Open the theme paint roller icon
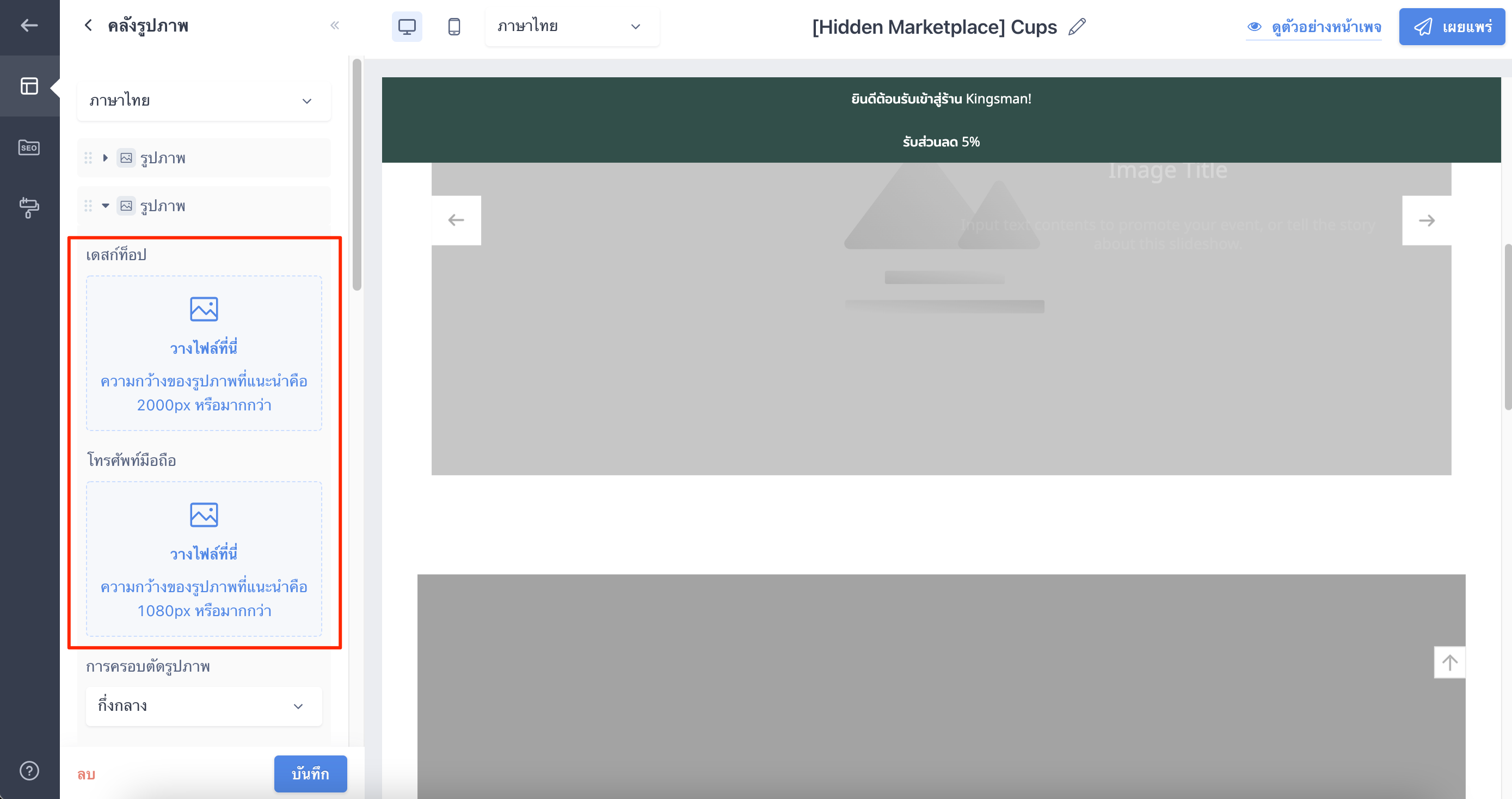Screen dimensions: 1512x799 29,207
